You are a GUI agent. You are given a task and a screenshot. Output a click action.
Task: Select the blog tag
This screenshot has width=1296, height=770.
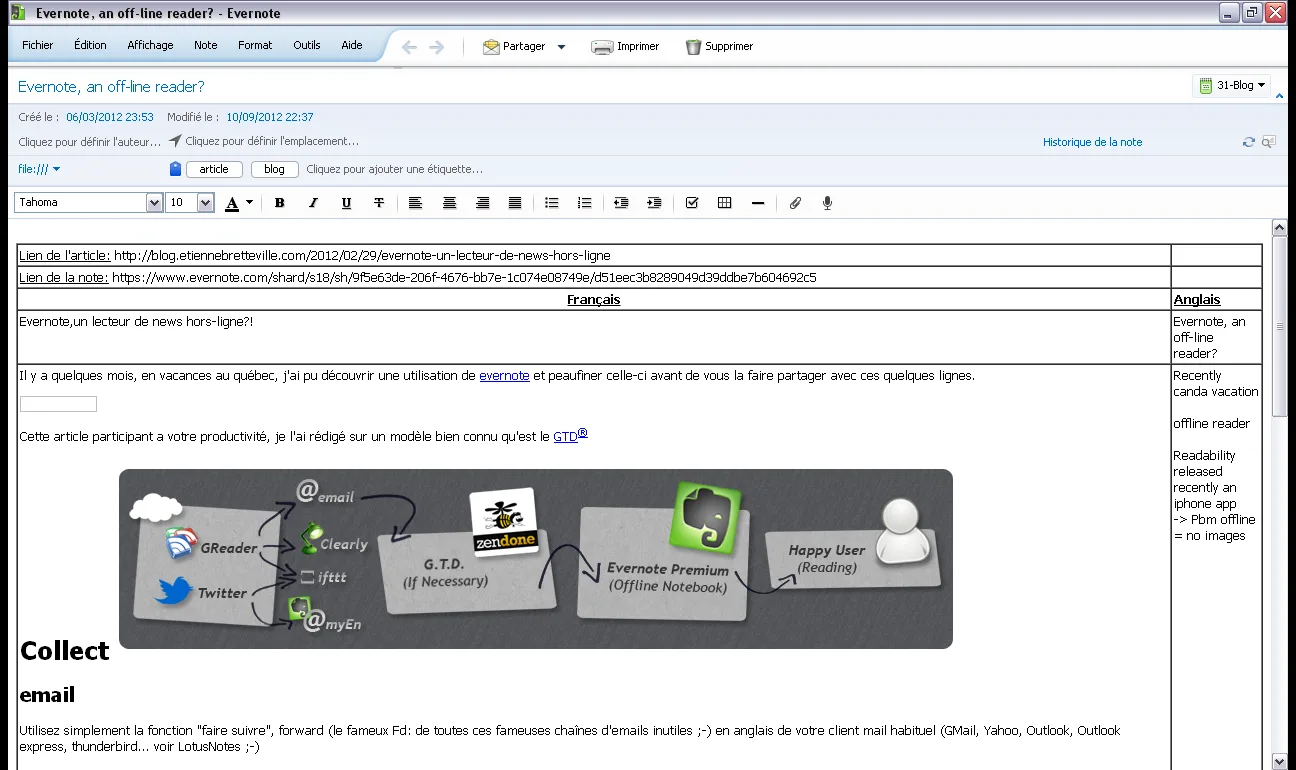point(274,169)
